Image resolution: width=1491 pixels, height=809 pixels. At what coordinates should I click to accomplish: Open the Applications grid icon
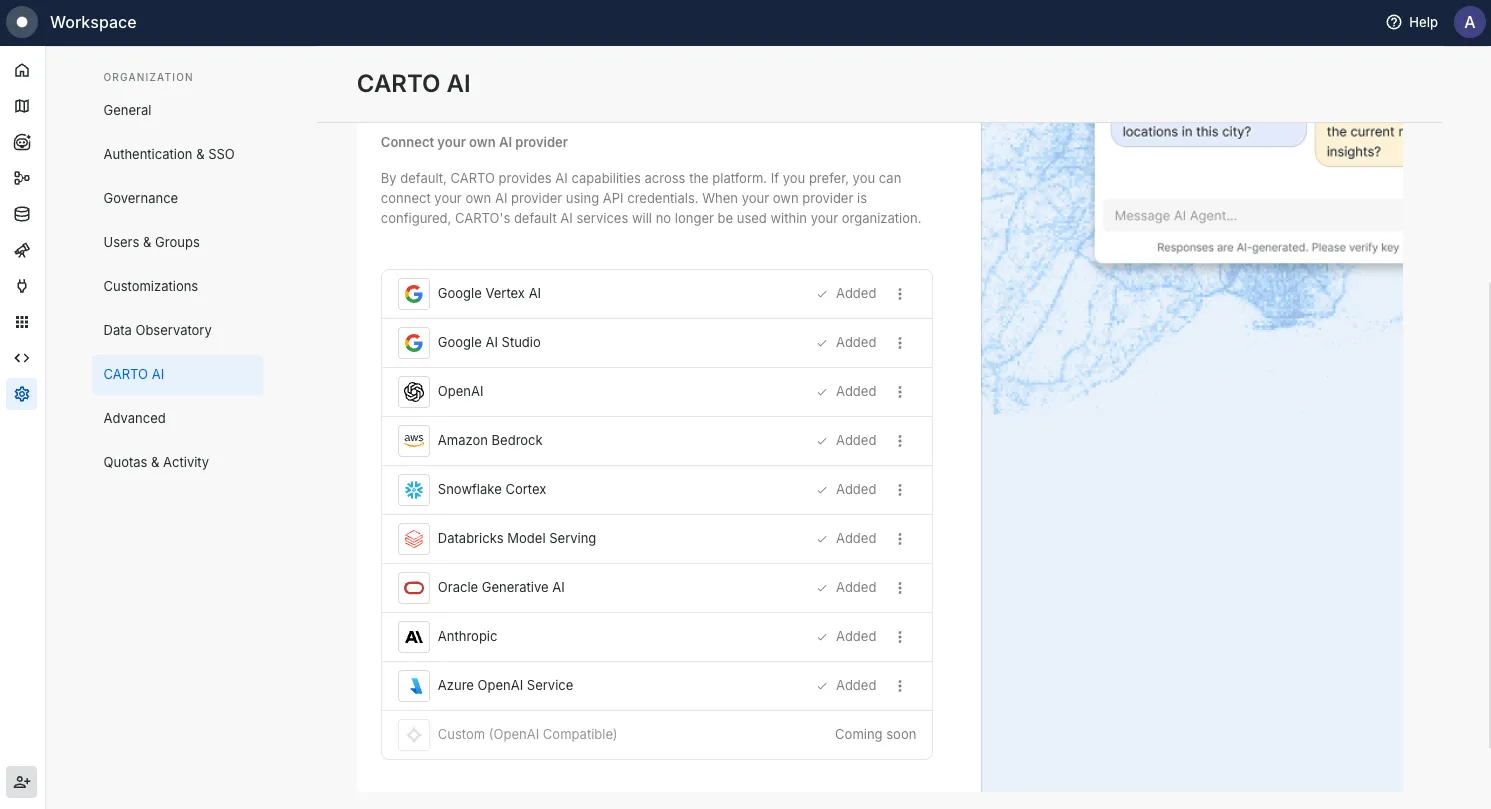pyautogui.click(x=21, y=321)
